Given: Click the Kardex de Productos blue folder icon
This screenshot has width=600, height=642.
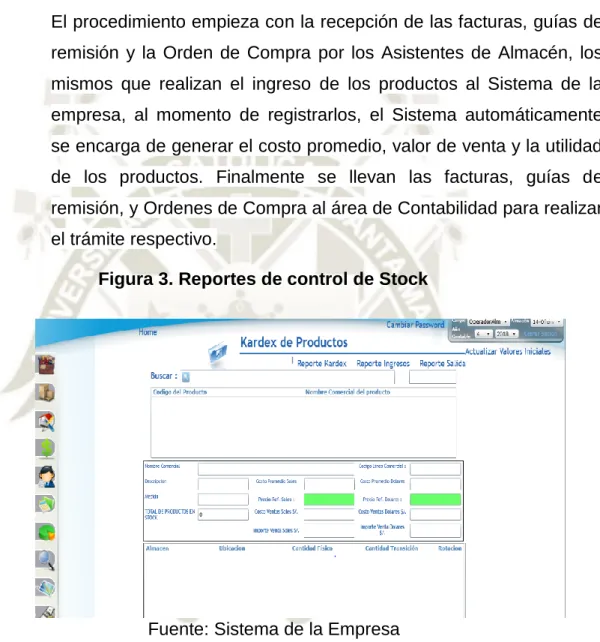Looking at the screenshot, I should point(217,352).
